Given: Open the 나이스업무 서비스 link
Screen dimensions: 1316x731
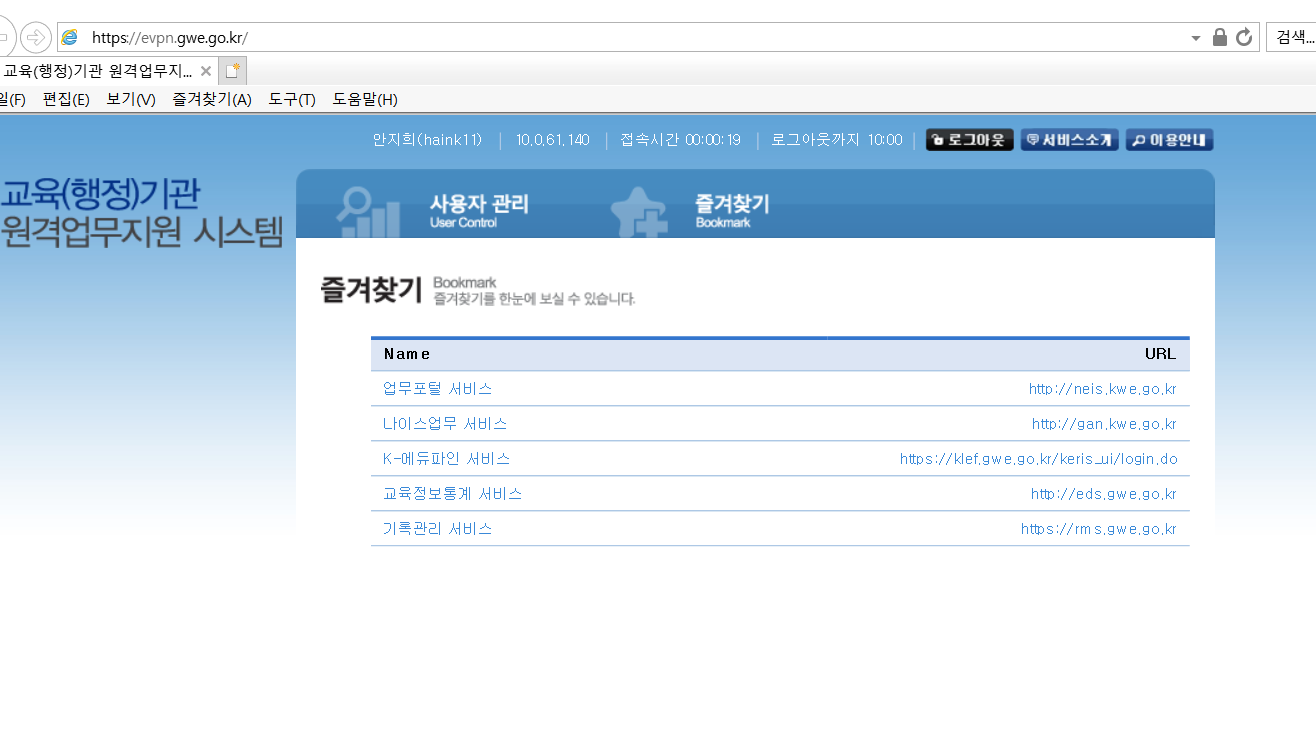Looking at the screenshot, I should point(445,424).
